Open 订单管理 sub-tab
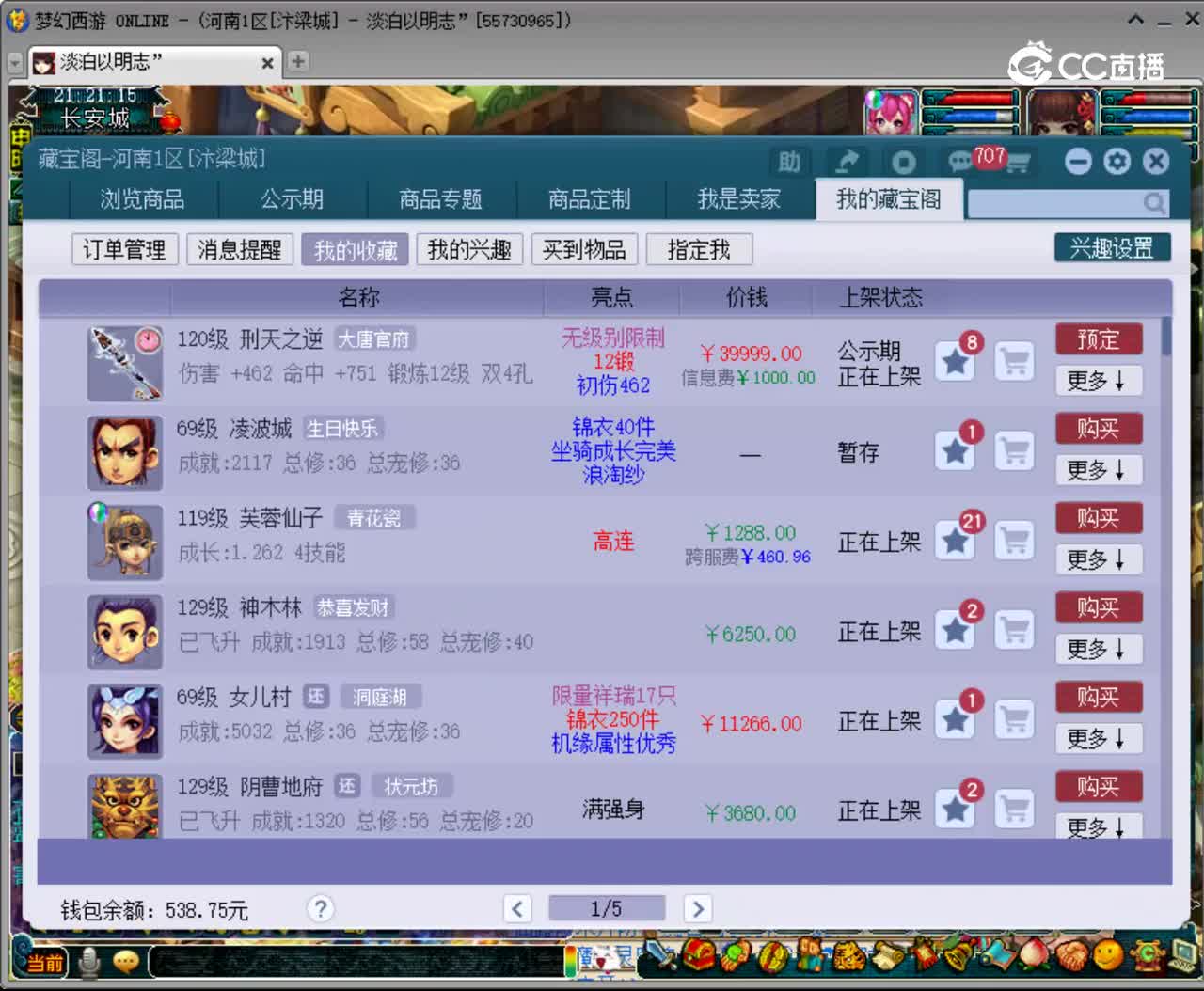The width and height of the screenshot is (1204, 991). coord(124,249)
